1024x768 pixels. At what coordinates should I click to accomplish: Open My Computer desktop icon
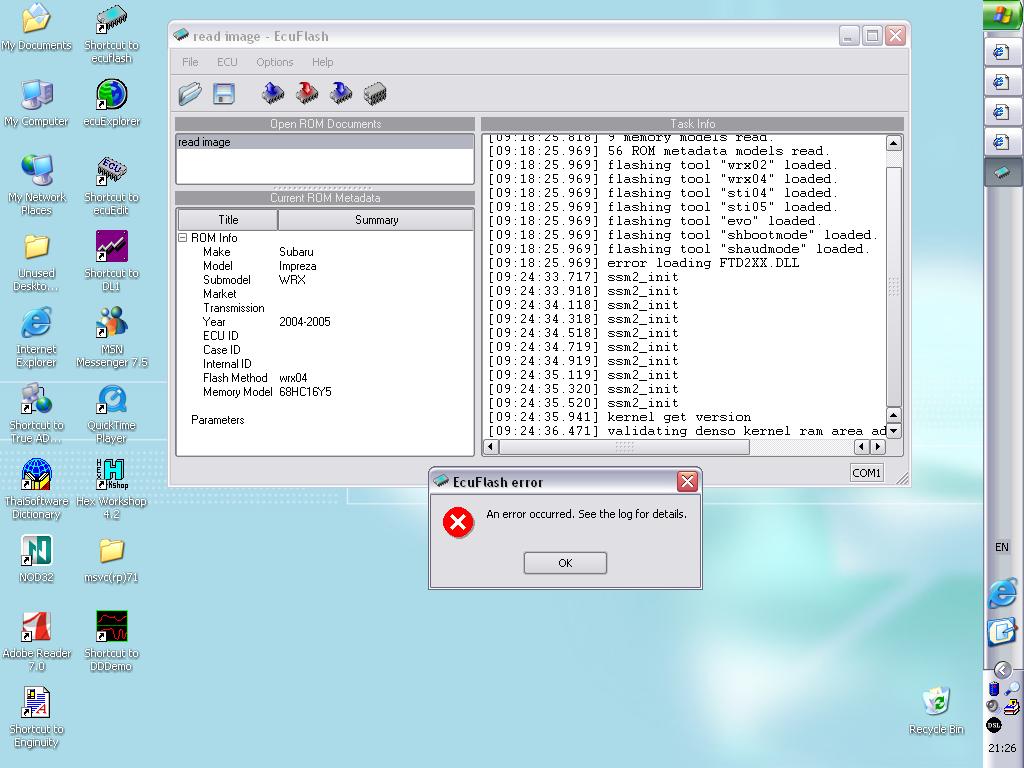(x=36, y=103)
